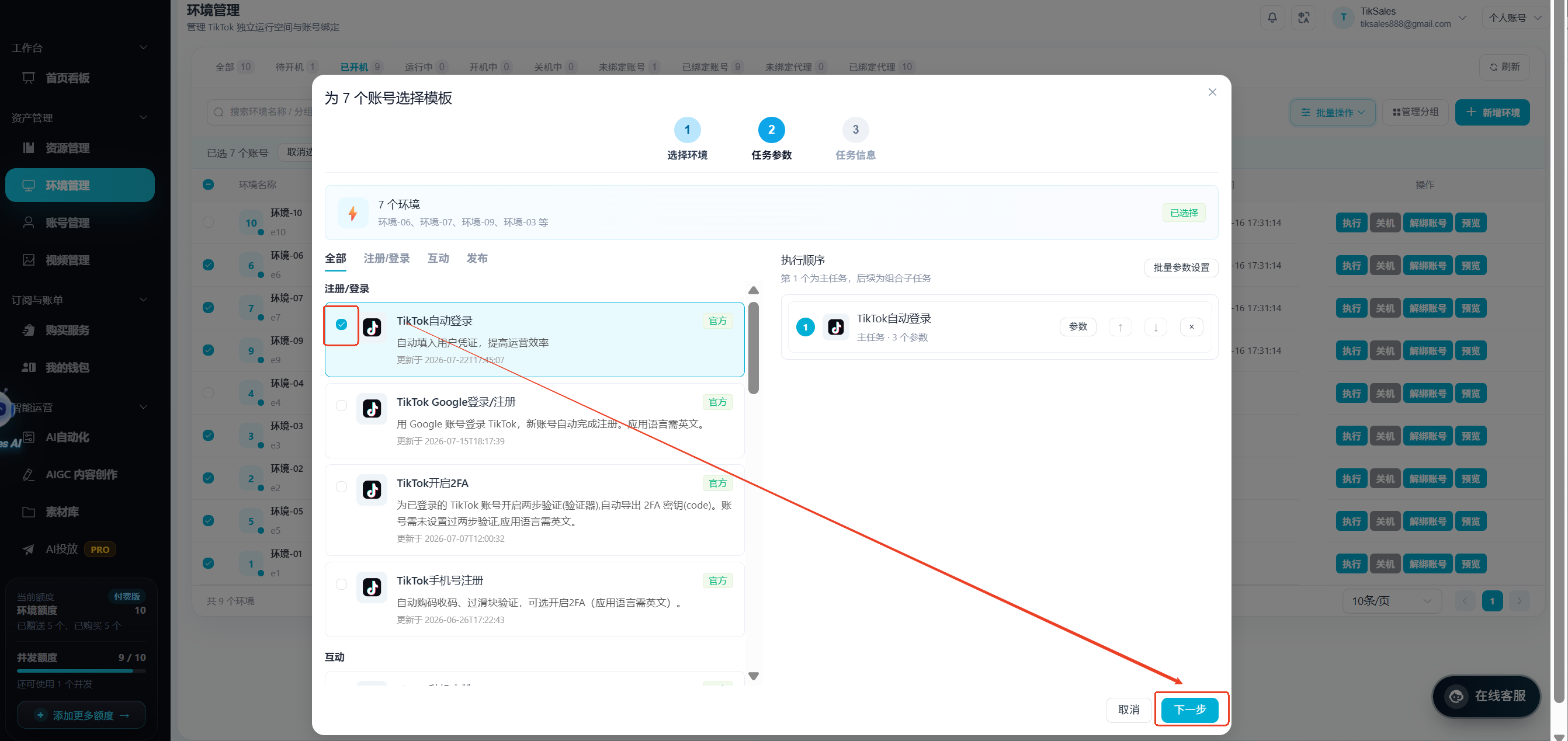
Task: Click the TikTok icon of TikTok手机号注册 template
Action: tap(372, 587)
